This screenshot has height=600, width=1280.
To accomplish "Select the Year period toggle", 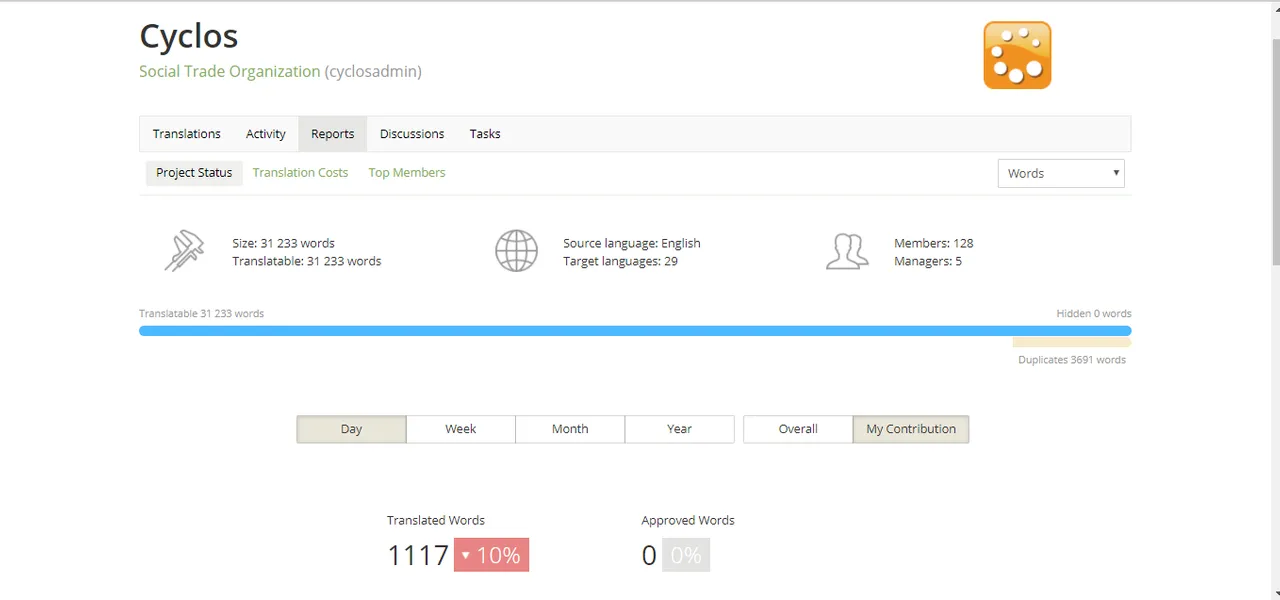I will 680,429.
